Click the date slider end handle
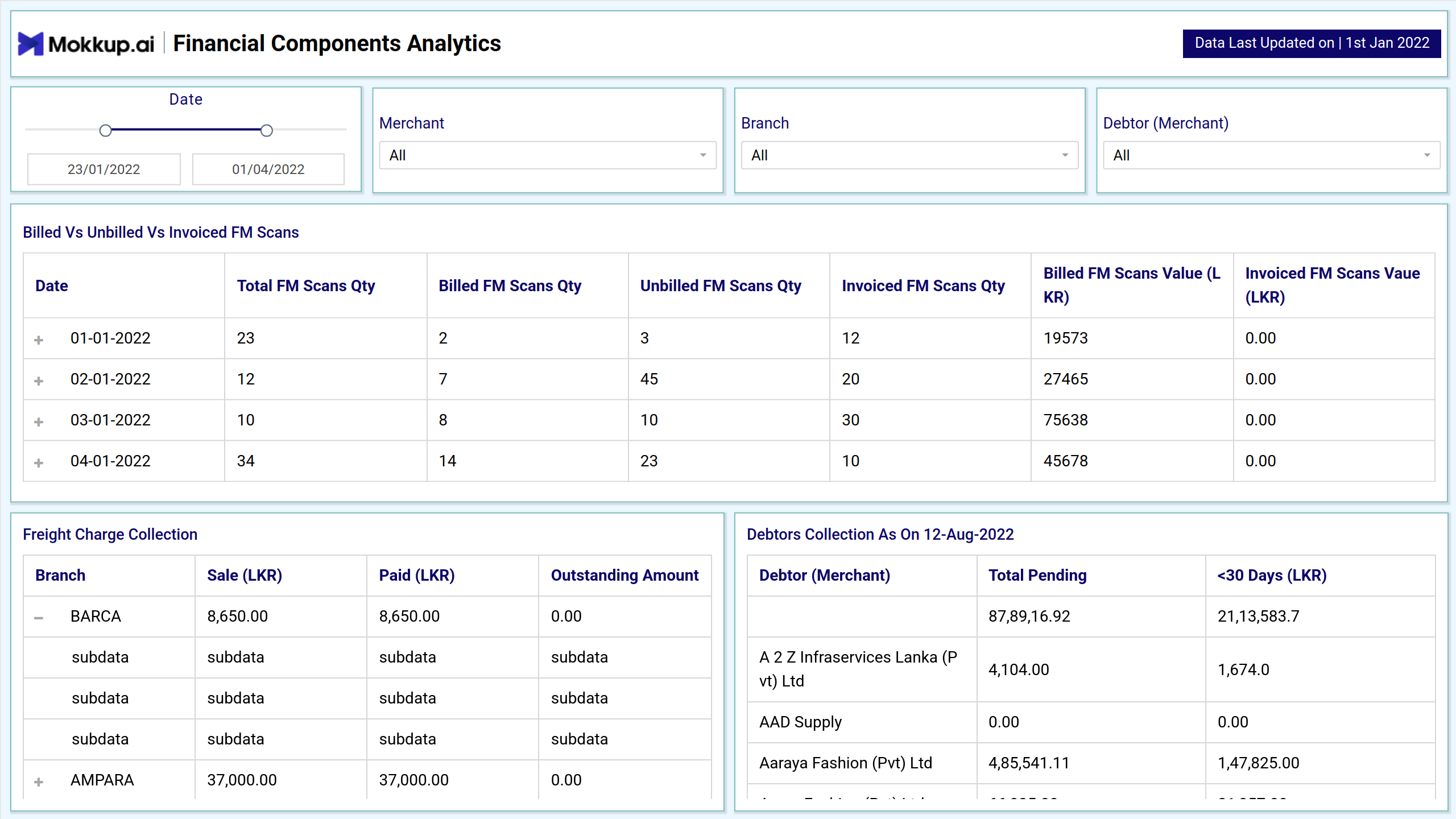Image resolution: width=1456 pixels, height=819 pixels. point(267,131)
